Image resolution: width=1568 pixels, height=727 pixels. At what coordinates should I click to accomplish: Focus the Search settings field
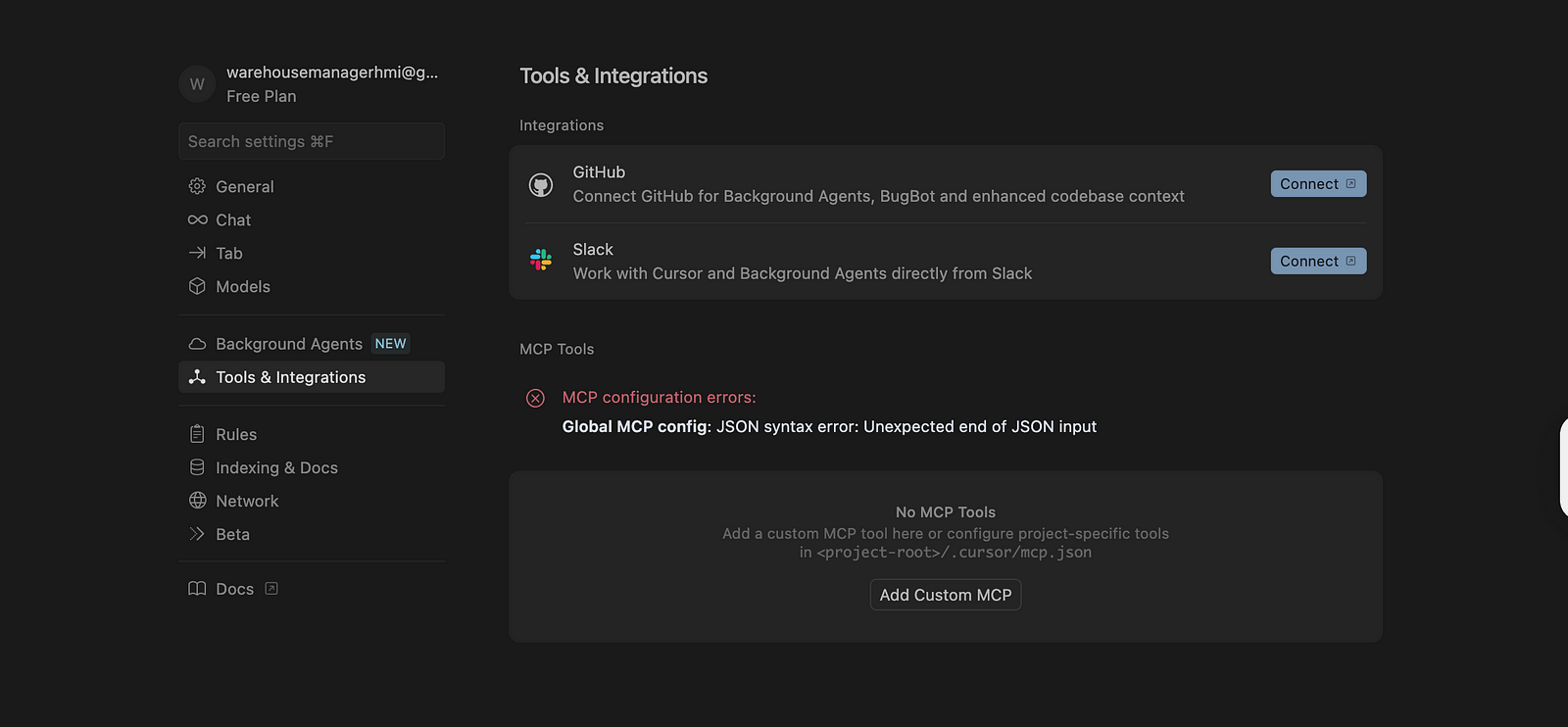(x=312, y=141)
